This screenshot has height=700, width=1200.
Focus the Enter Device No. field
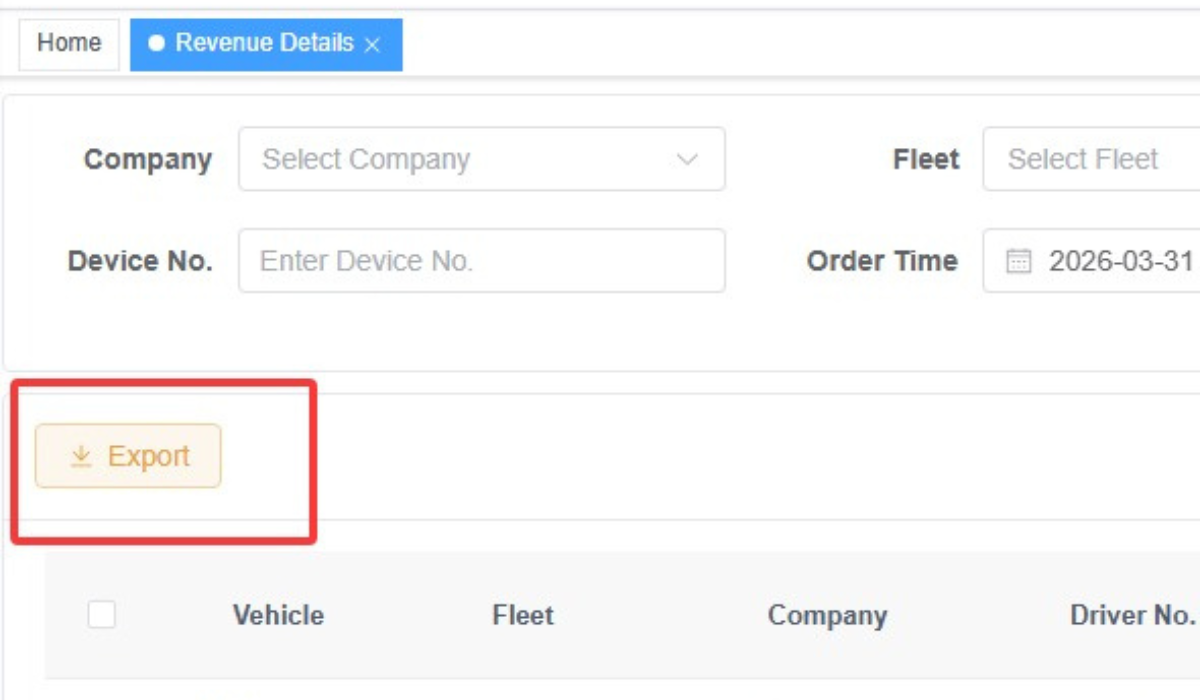click(481, 261)
